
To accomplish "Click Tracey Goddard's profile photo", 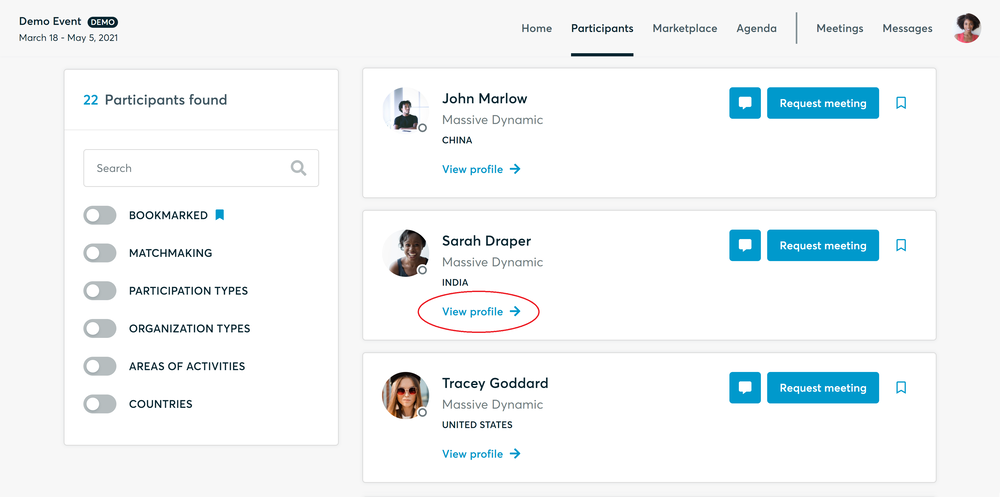I will pos(405,396).
